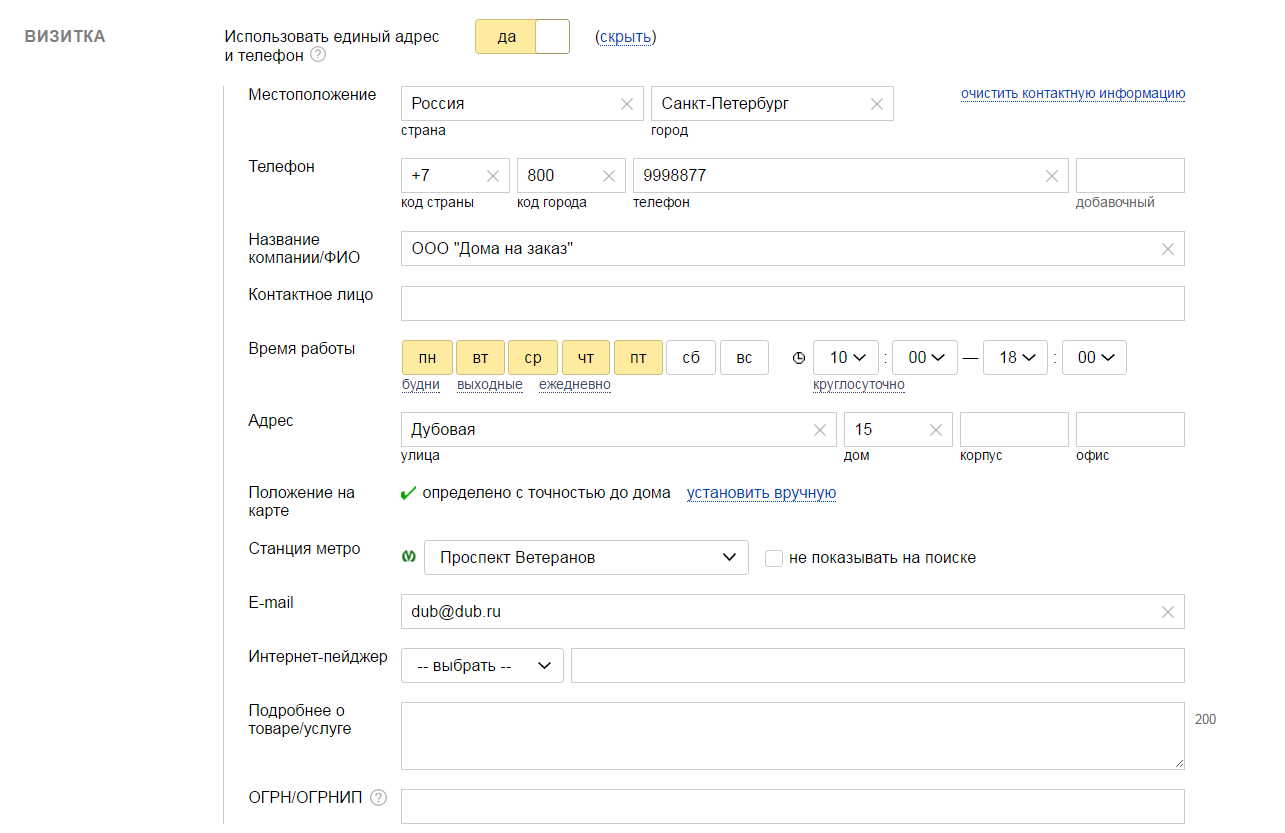
Task: Toggle the единый адрес switch set to да
Action: [x=522, y=37]
